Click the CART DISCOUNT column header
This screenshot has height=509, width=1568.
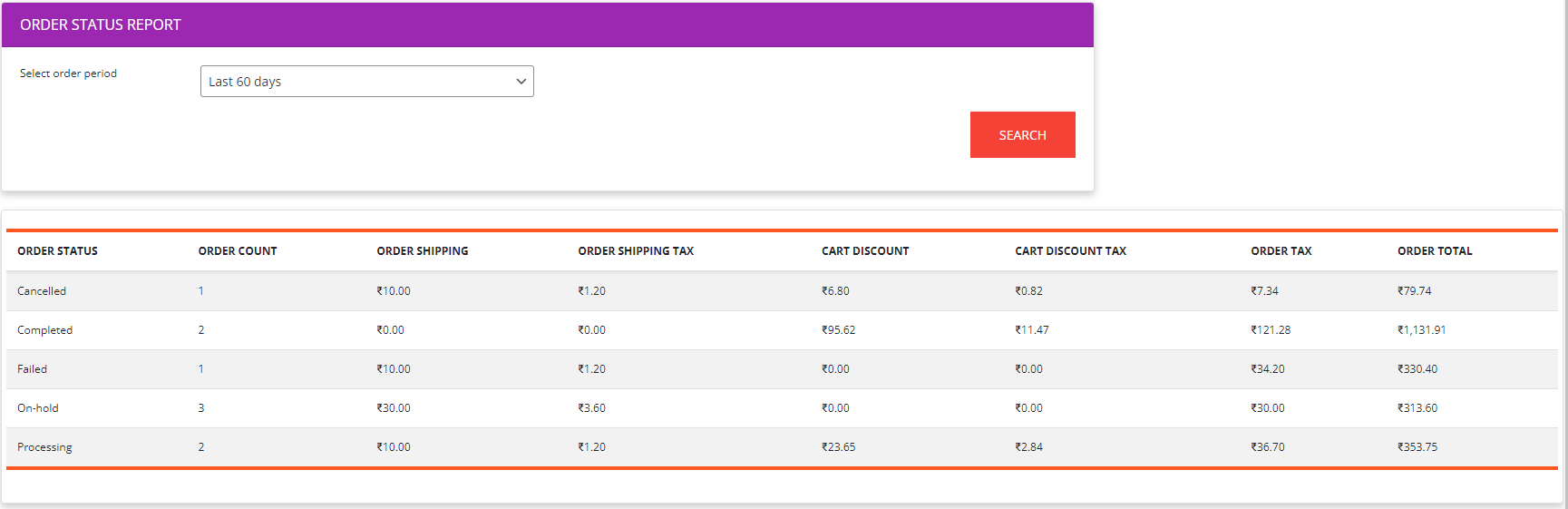(865, 251)
